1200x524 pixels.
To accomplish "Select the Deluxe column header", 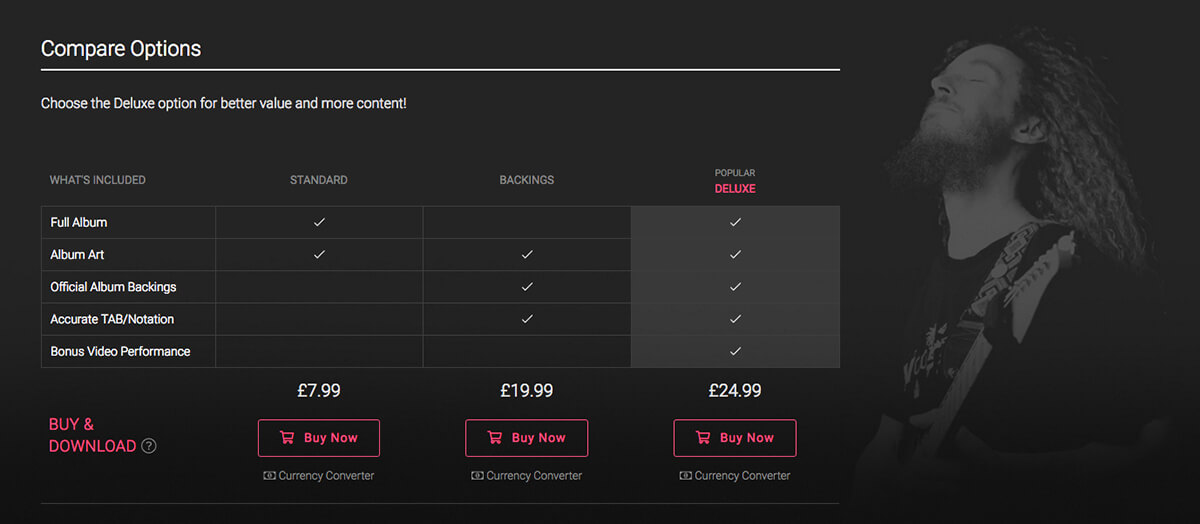I will (735, 188).
